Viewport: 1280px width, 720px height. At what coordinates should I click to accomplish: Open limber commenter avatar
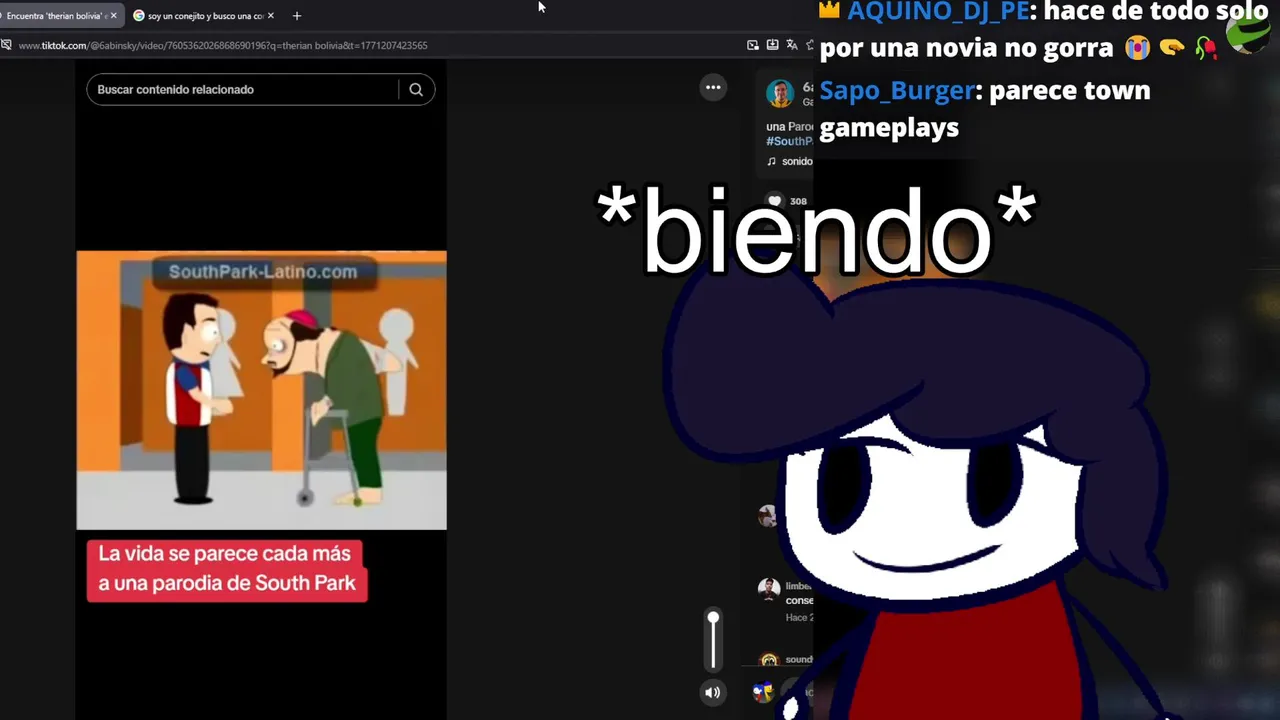click(x=768, y=589)
